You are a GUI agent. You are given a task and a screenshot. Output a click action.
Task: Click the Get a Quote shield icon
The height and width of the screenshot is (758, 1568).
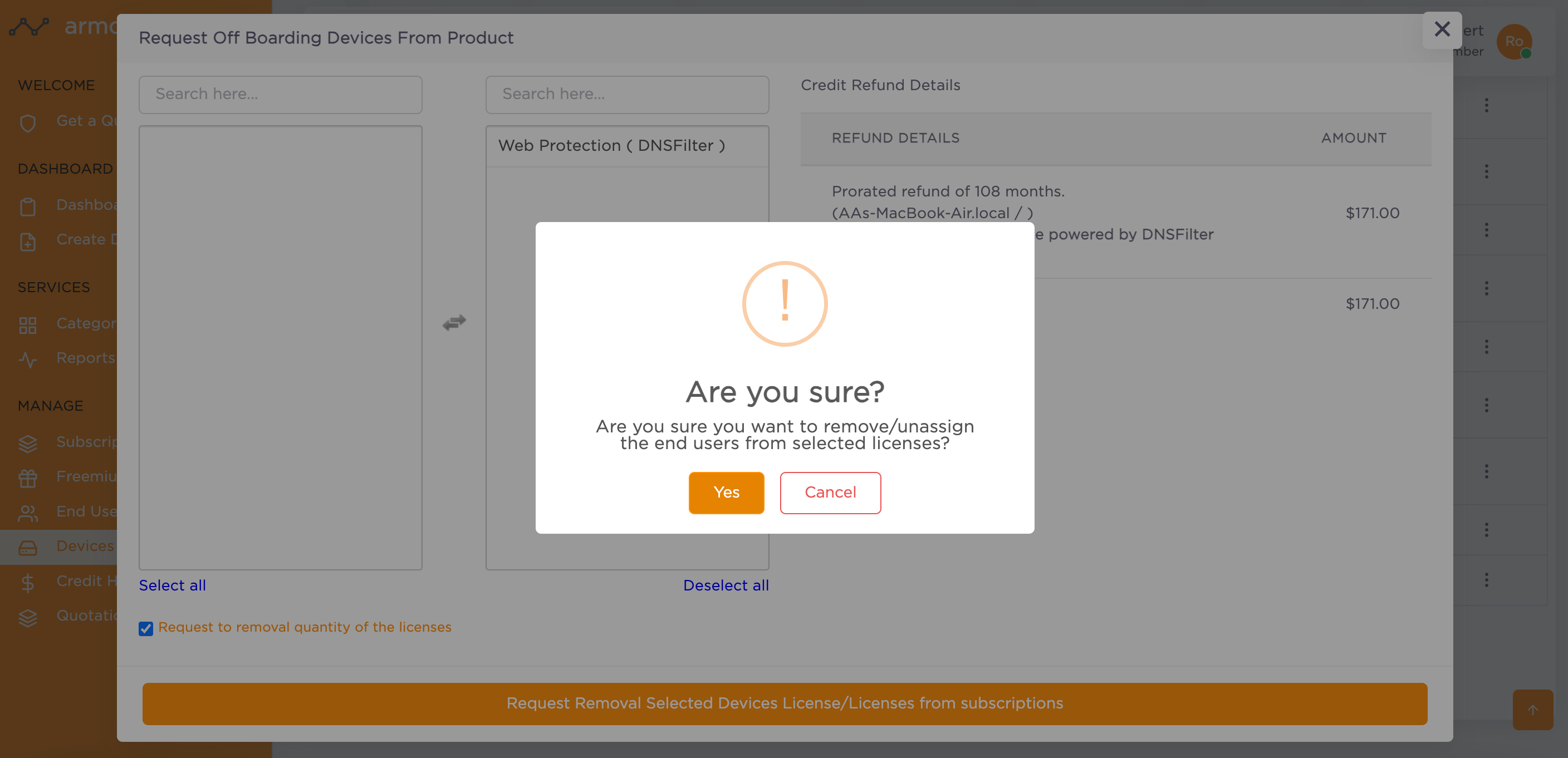[27, 122]
